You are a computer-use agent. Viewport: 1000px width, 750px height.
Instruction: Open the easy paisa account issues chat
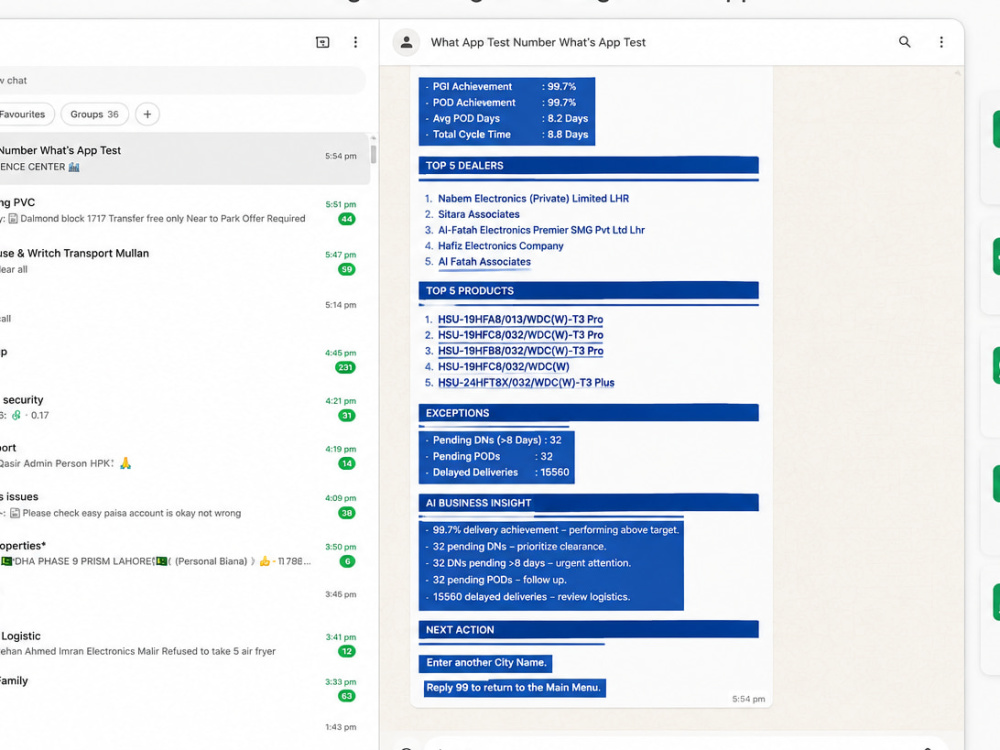click(184, 505)
